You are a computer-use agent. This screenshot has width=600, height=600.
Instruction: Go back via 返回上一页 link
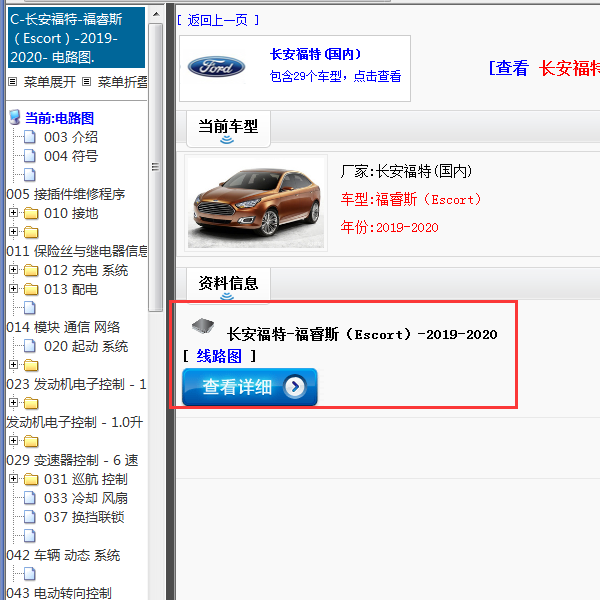[x=218, y=20]
